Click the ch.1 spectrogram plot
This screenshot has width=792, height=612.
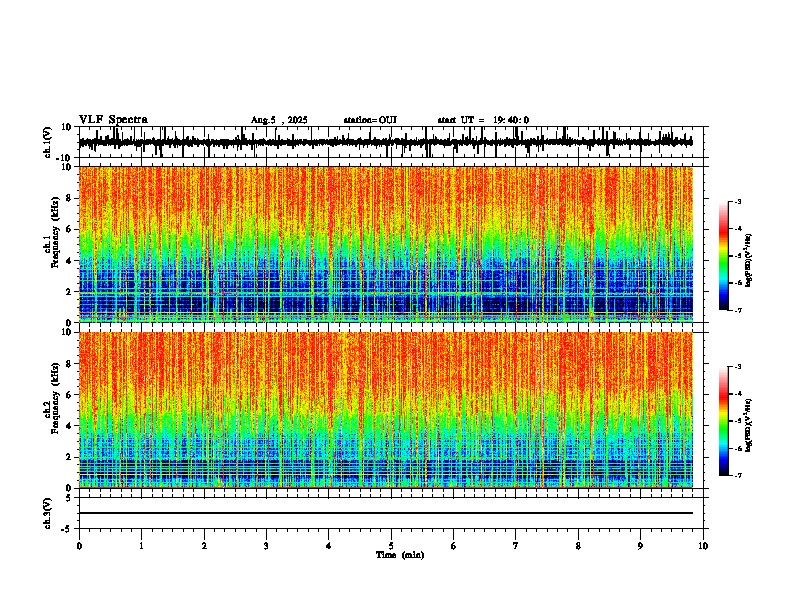pos(386,244)
